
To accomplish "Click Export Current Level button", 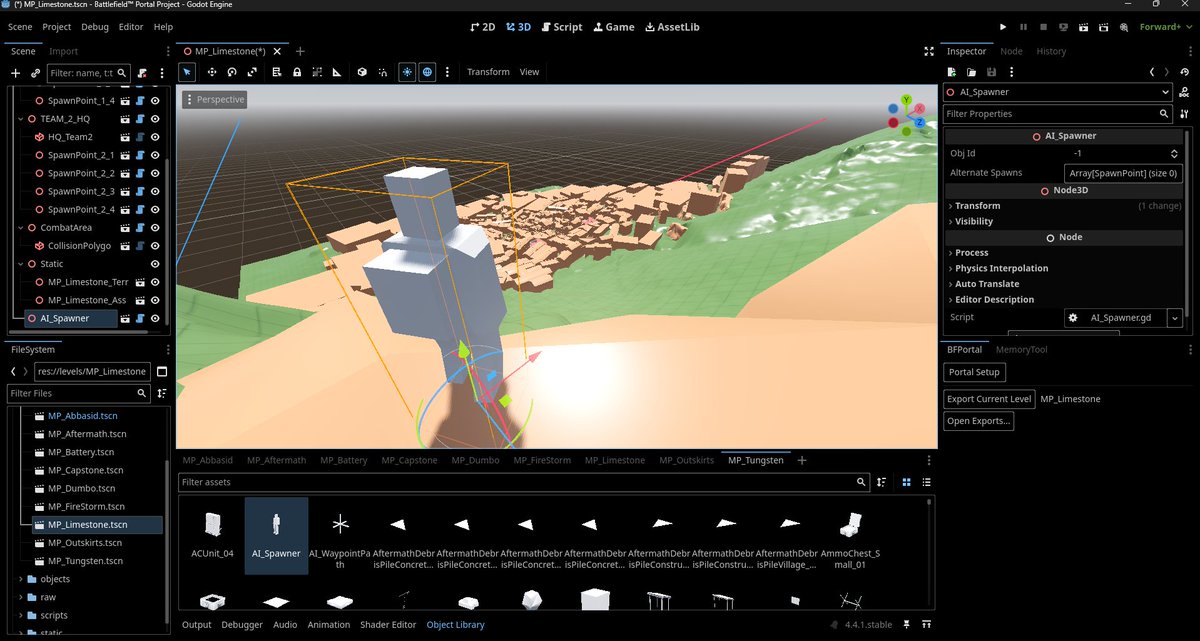I will pyautogui.click(x=990, y=399).
